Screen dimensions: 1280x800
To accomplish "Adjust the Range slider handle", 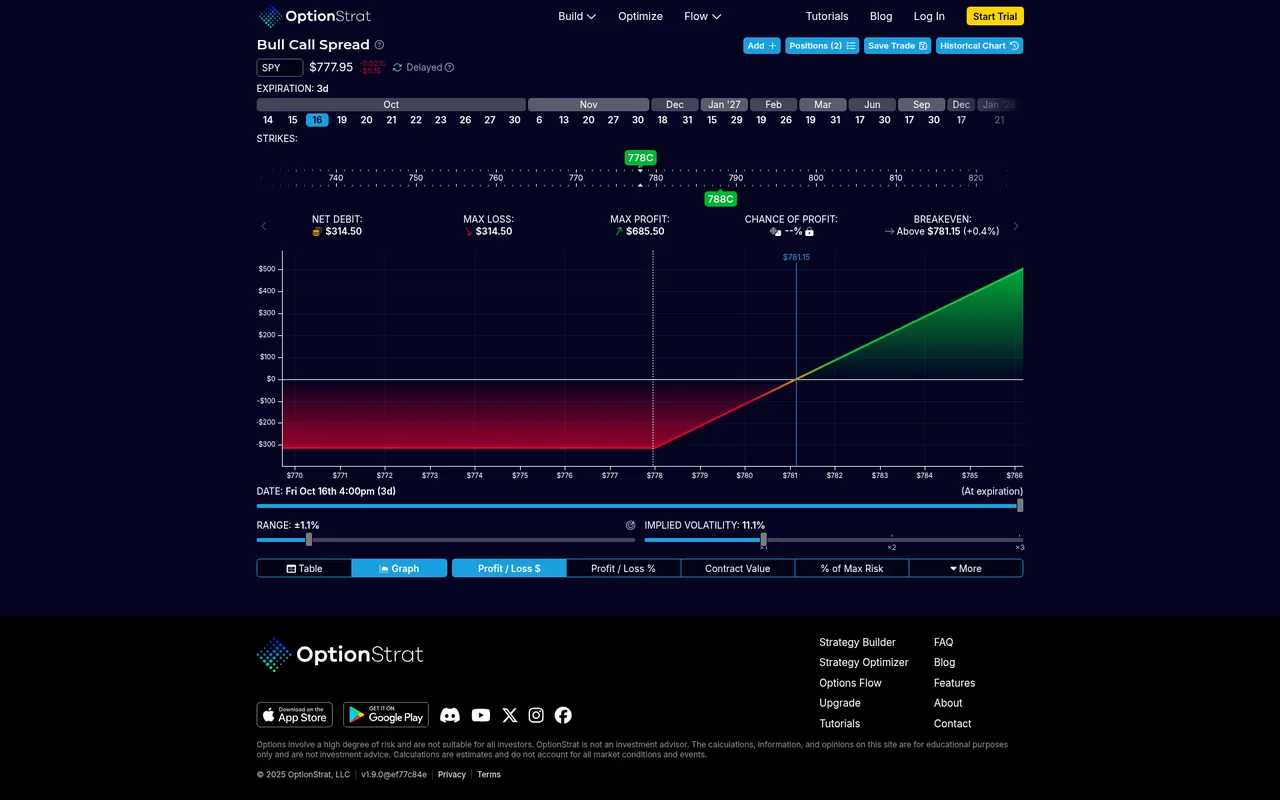I will [309, 540].
